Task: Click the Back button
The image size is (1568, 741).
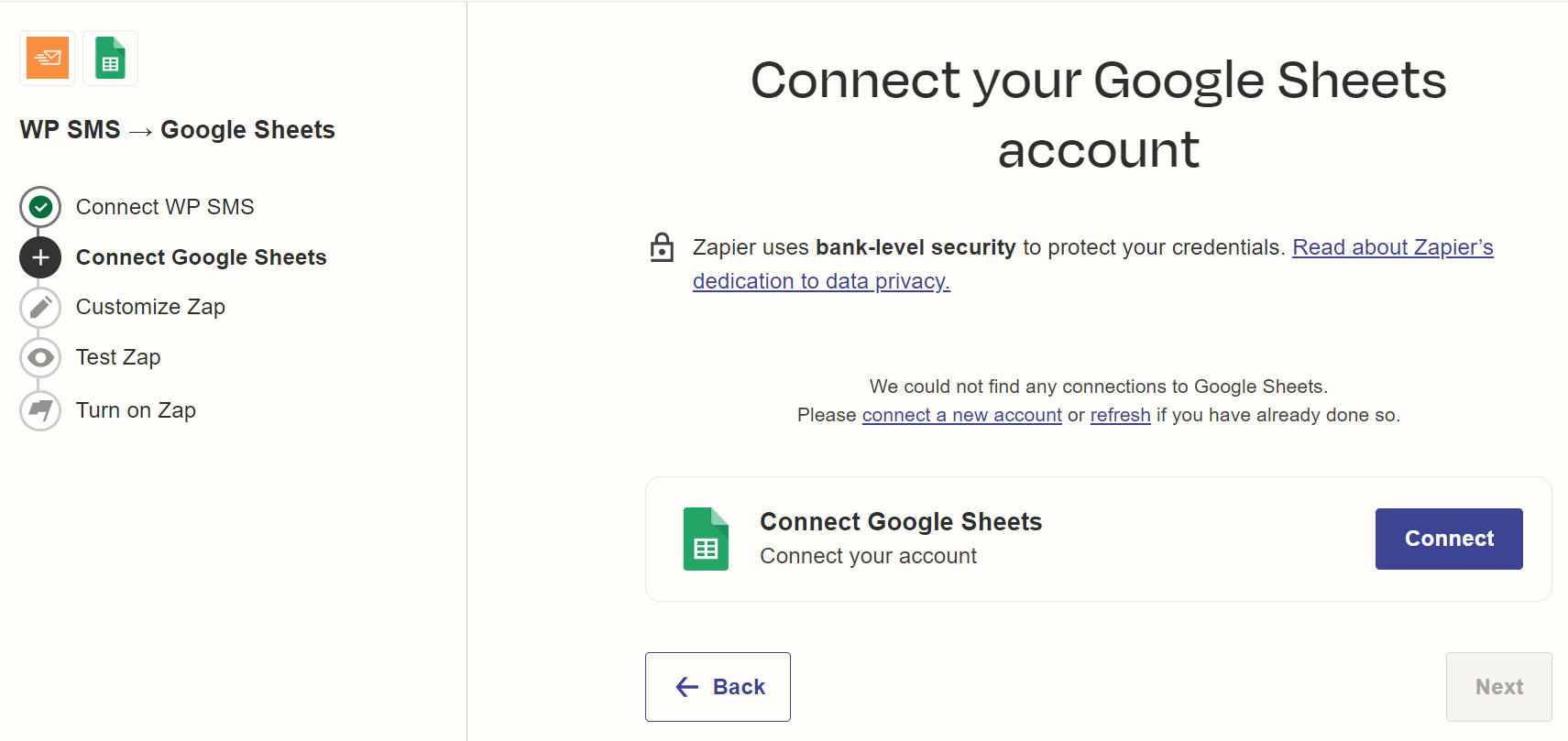Action: pyautogui.click(x=718, y=687)
